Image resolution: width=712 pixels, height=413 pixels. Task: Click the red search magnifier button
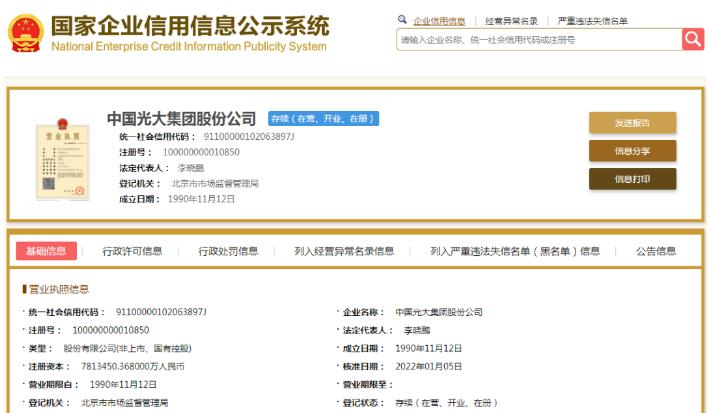[x=693, y=39]
